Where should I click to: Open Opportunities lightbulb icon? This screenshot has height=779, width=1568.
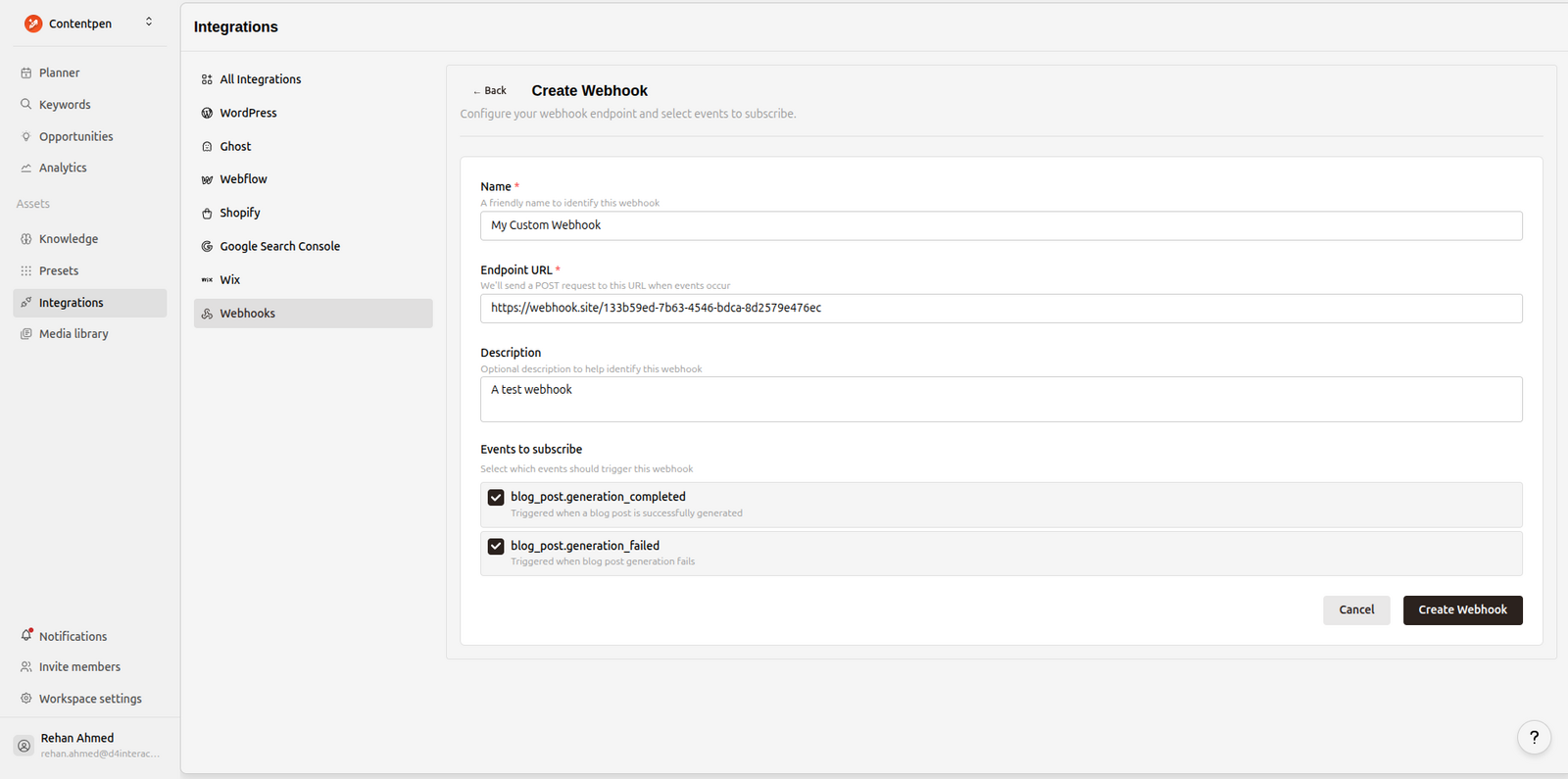(x=26, y=136)
